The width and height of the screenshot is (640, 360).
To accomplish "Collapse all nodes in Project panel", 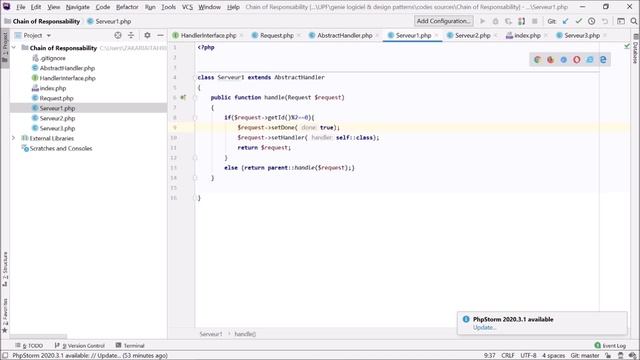I will click(x=131, y=36).
